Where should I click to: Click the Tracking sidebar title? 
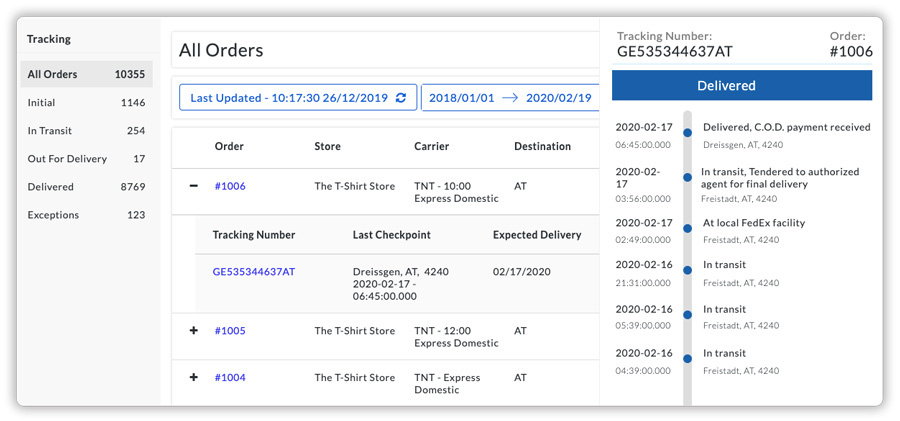(49, 39)
